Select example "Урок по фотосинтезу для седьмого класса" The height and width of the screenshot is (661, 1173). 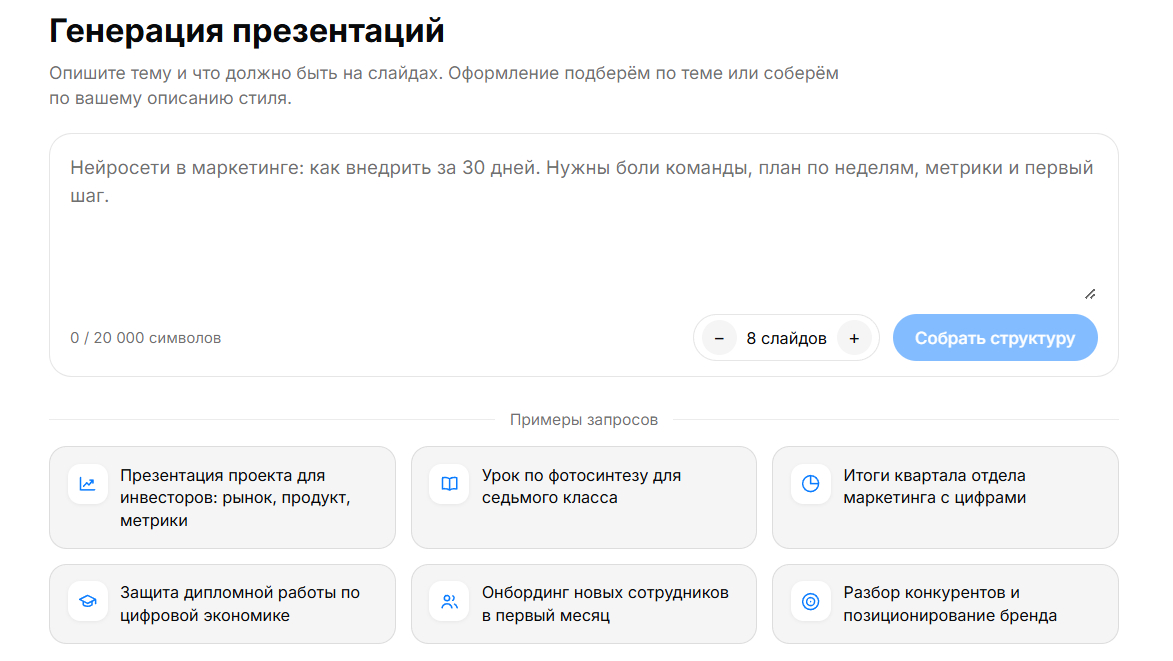[x=584, y=498]
